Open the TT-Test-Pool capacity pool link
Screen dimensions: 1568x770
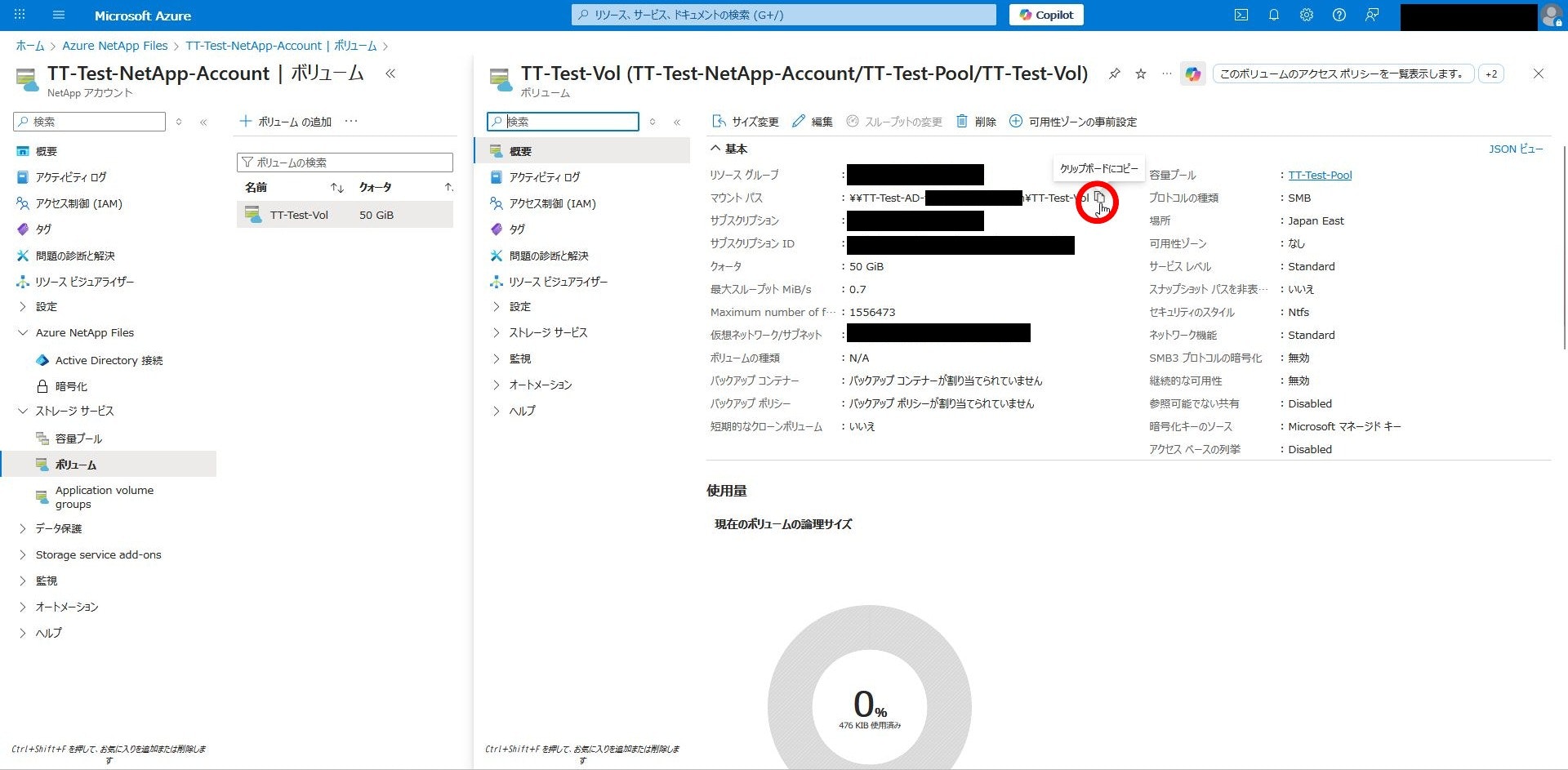point(1320,175)
